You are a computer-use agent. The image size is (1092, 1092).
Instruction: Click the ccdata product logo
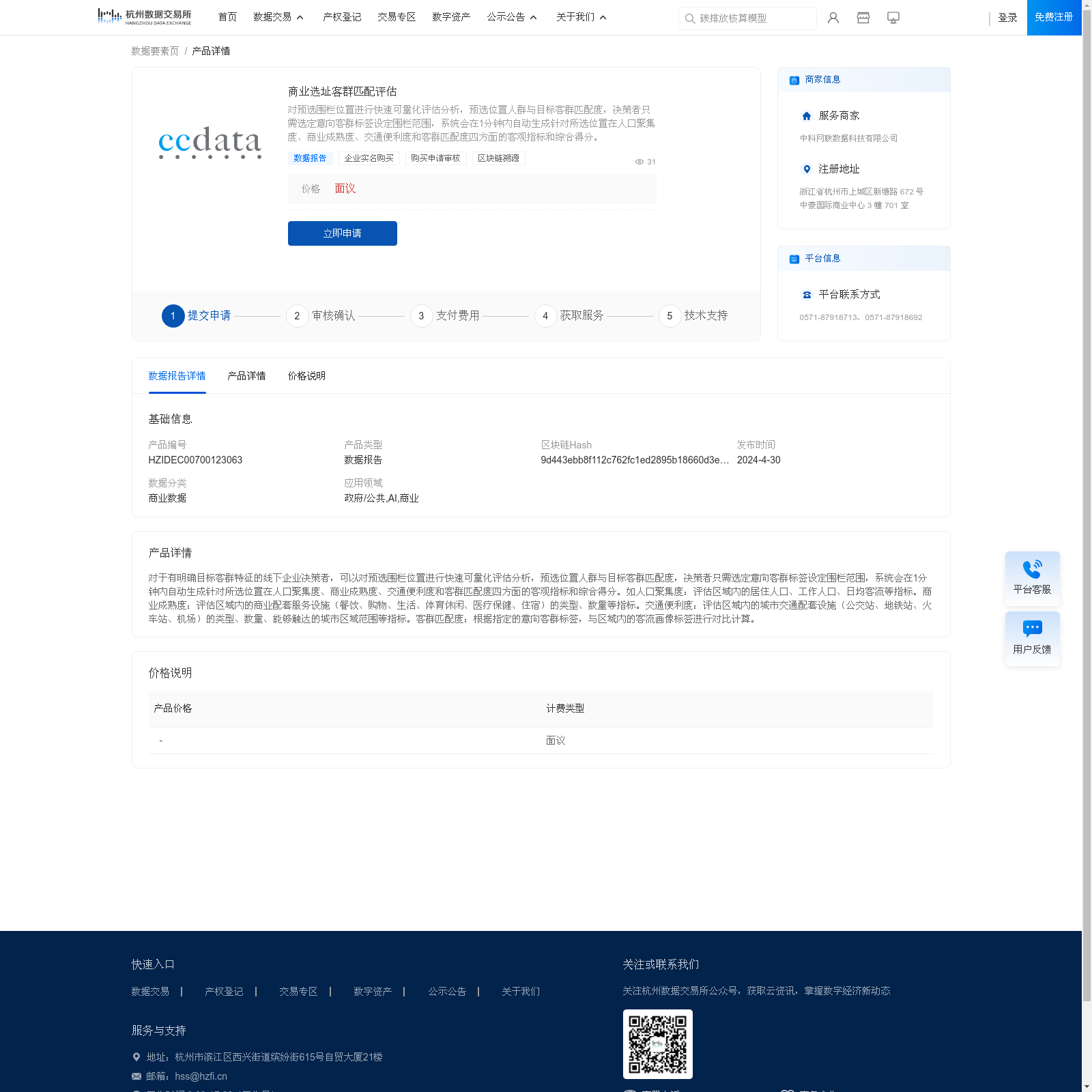[x=210, y=142]
